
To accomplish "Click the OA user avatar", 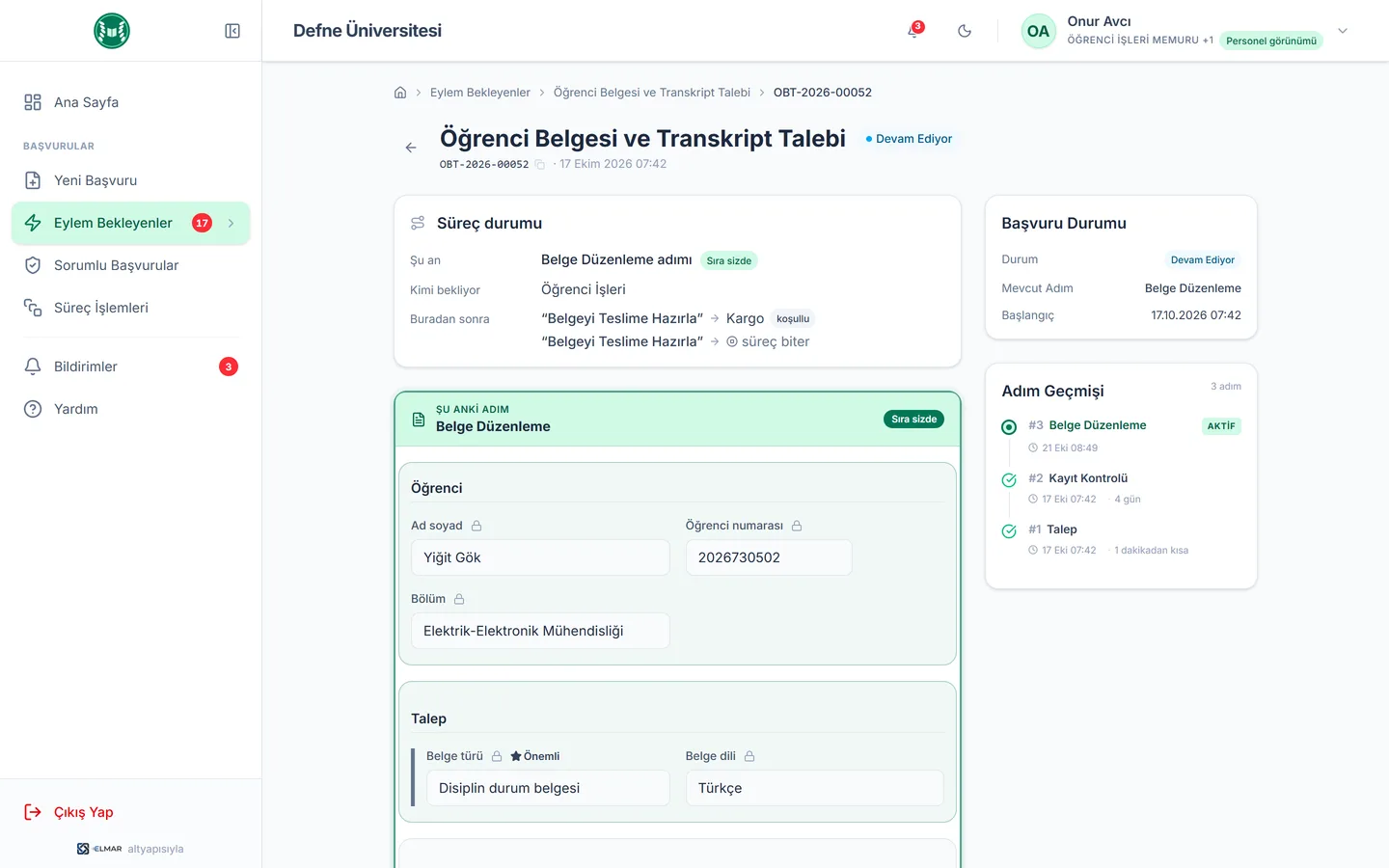I will click(x=1038, y=31).
